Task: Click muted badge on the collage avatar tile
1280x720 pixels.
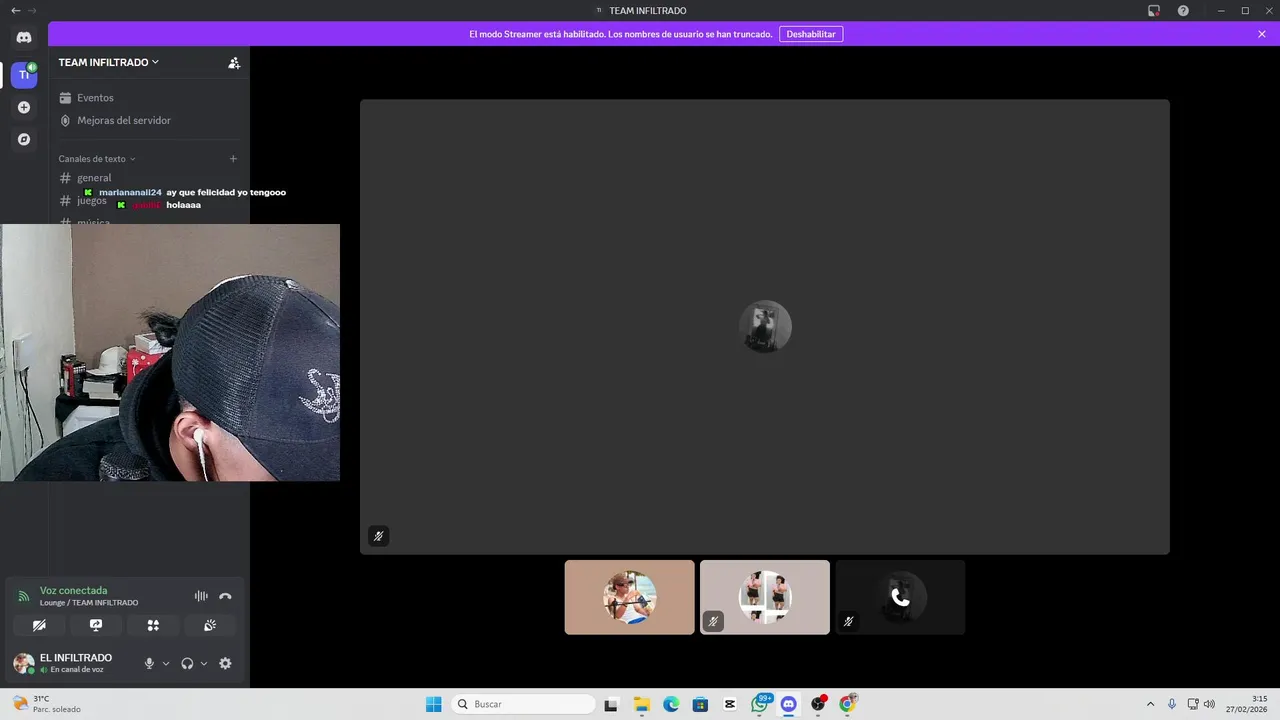Action: click(x=713, y=621)
